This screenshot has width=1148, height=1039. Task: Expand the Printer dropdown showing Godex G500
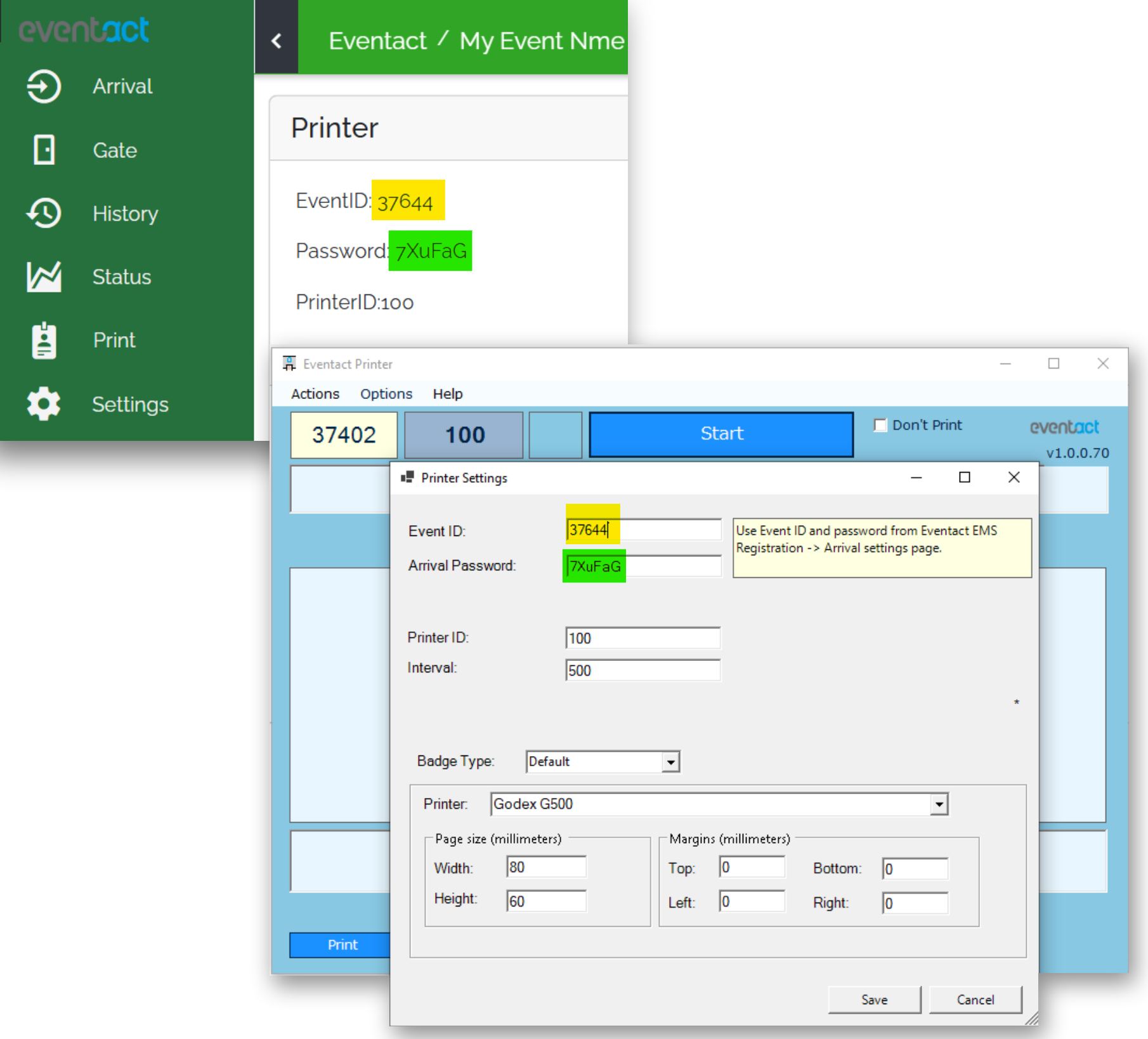[939, 804]
